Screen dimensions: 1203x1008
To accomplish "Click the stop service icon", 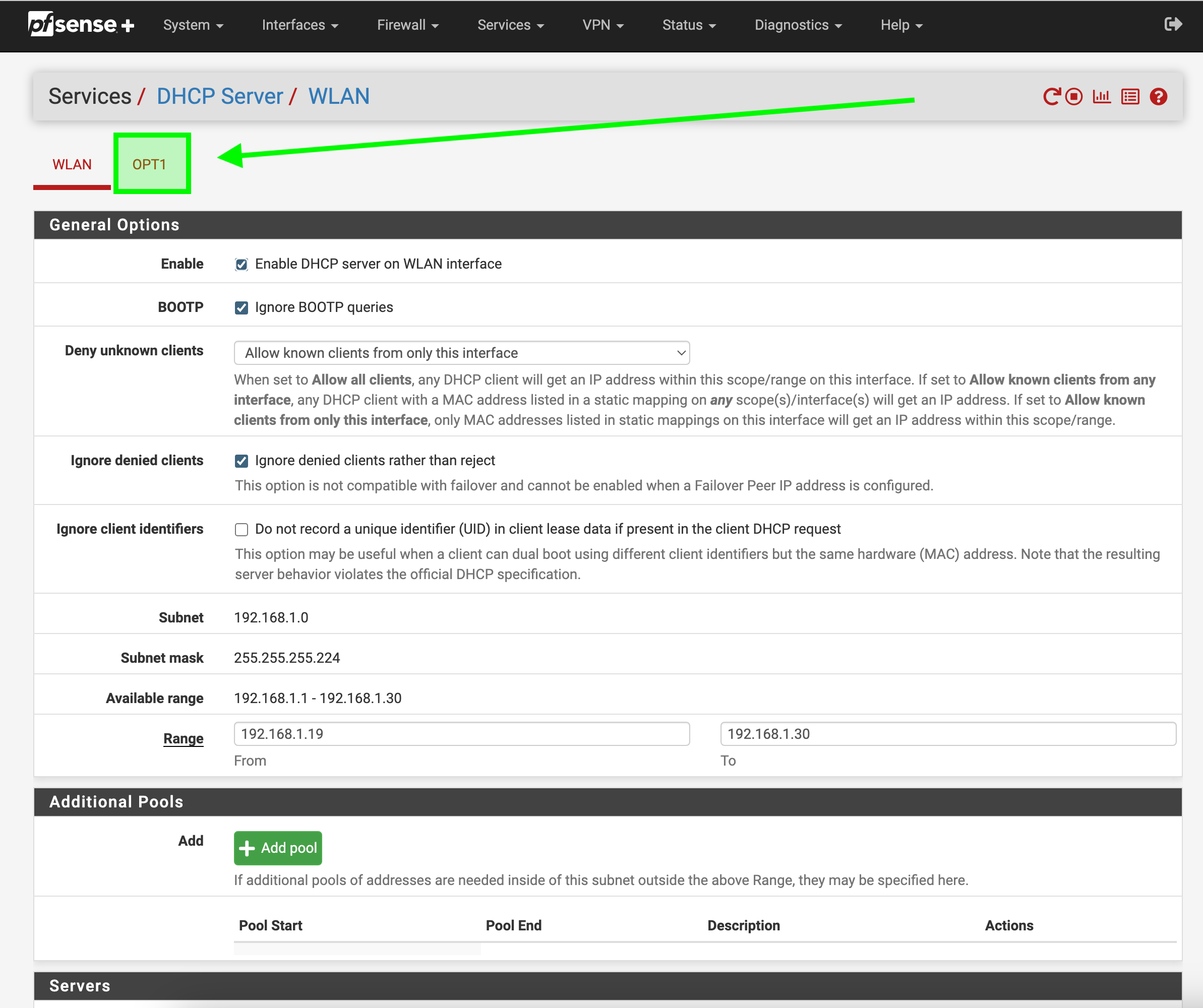I will [x=1074, y=96].
